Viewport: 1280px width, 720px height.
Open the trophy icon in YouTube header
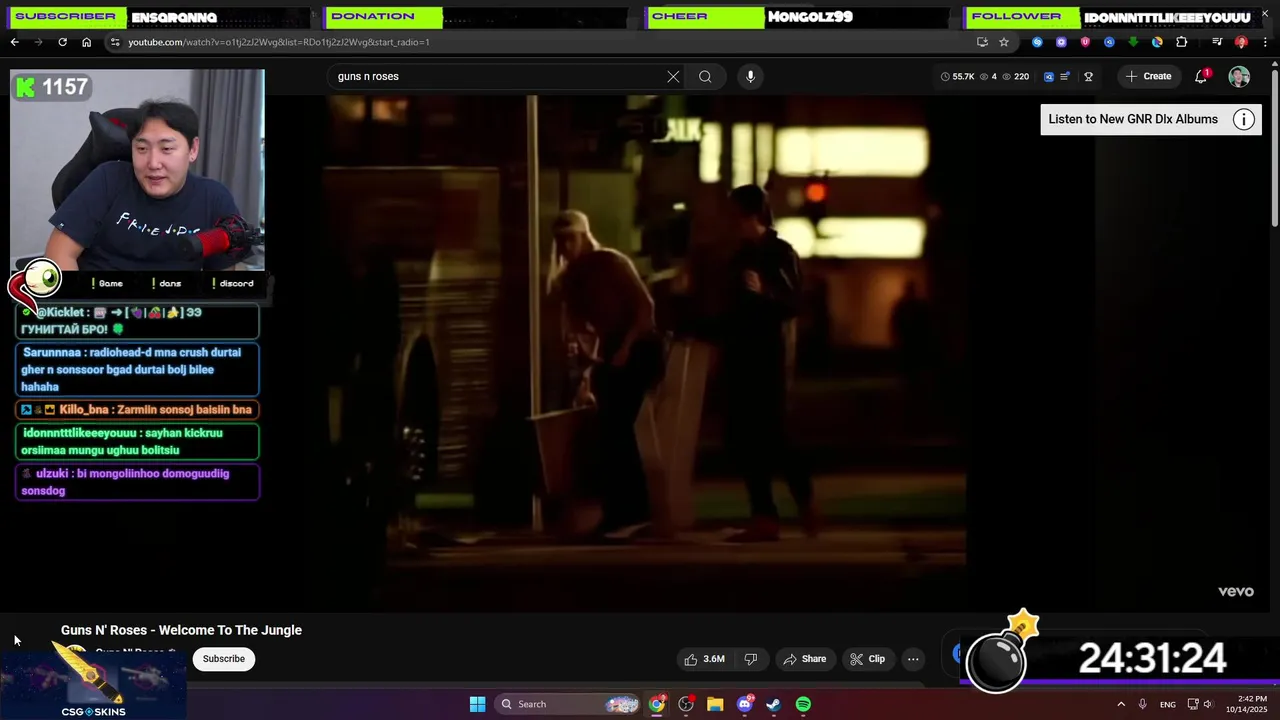click(1088, 76)
